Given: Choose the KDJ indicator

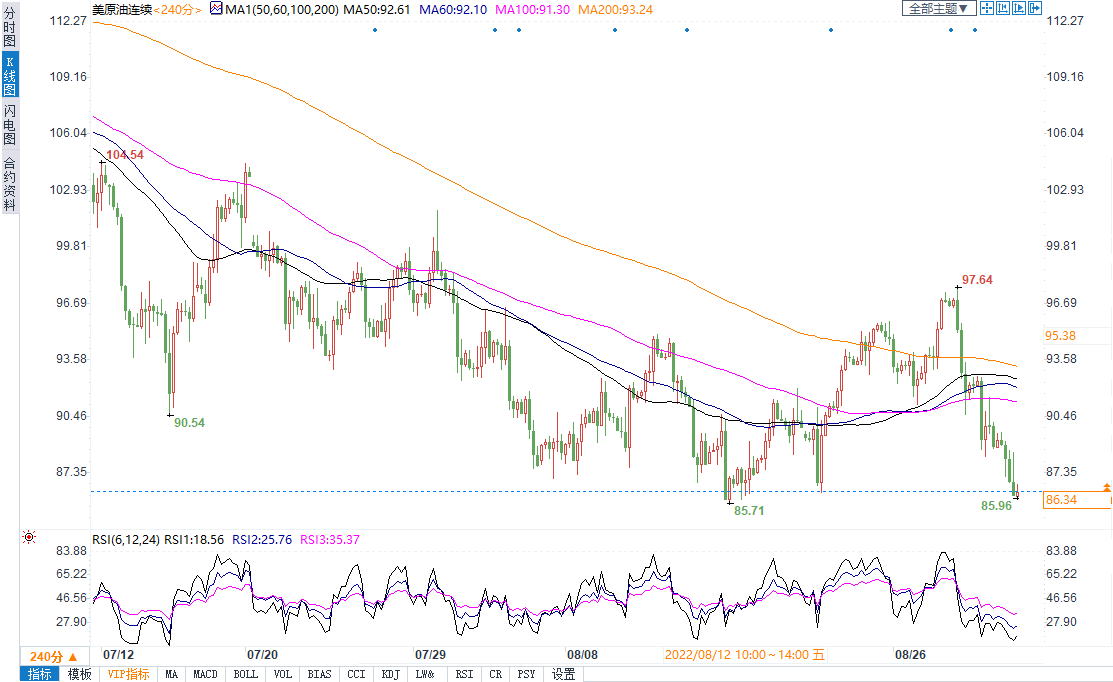Looking at the screenshot, I should coord(390,674).
